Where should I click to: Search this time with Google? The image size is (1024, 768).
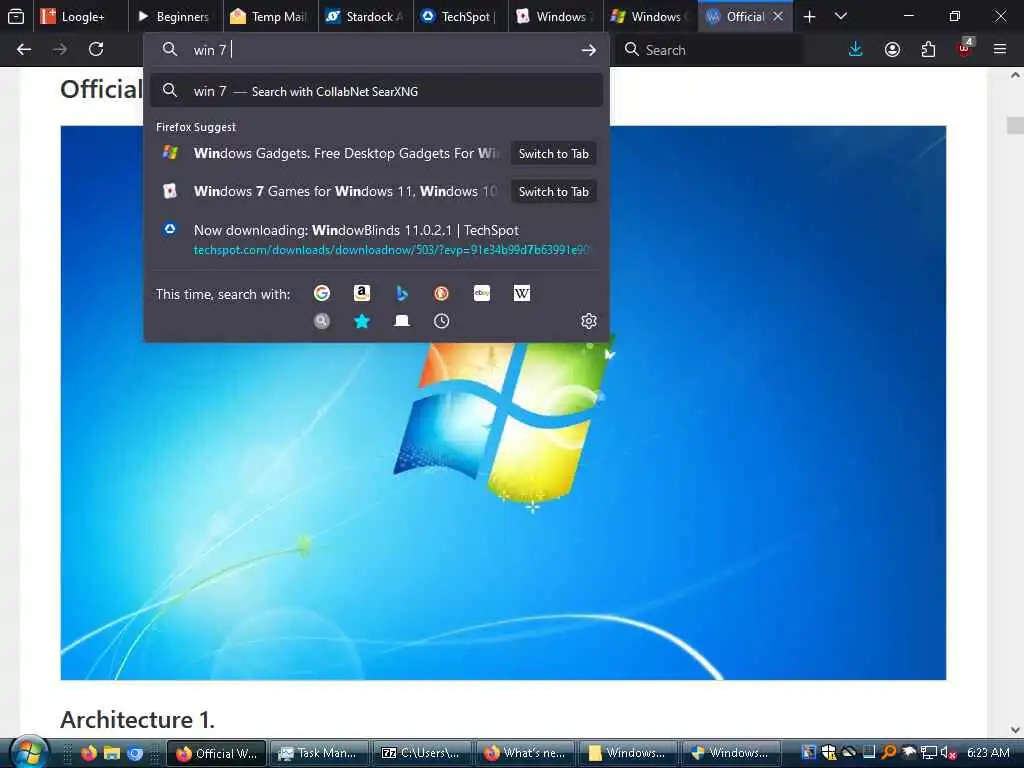[321, 293]
